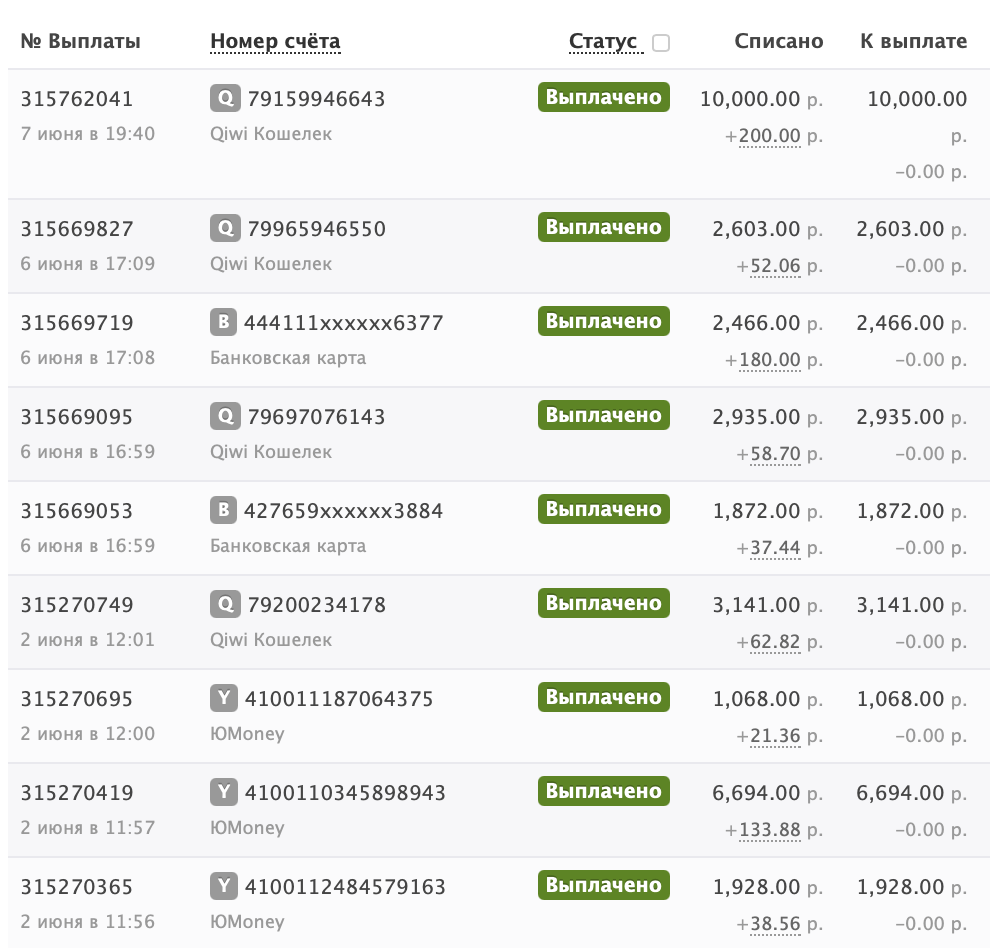Select payout number 315669095
Viewport: 990px width, 948px height.
click(x=77, y=417)
